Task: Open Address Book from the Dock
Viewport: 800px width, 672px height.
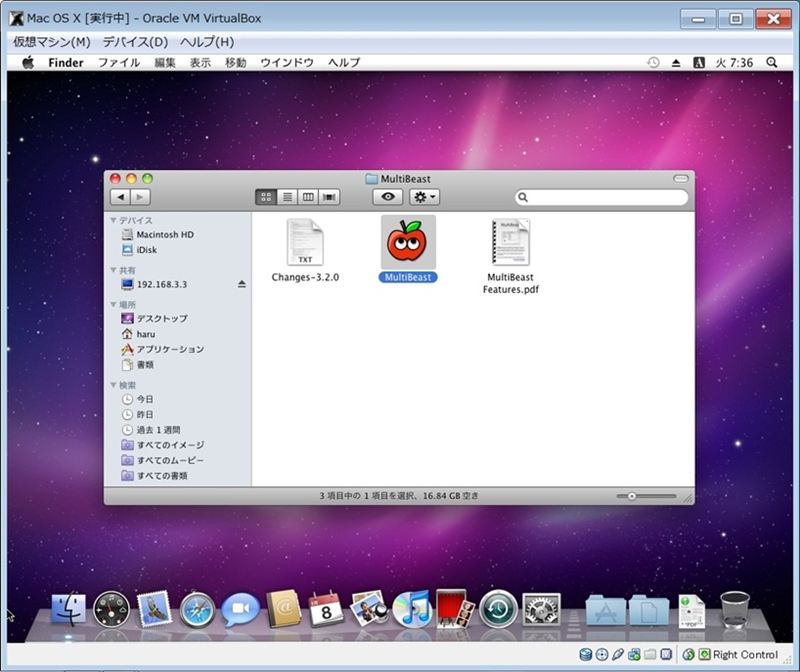Action: coord(284,609)
